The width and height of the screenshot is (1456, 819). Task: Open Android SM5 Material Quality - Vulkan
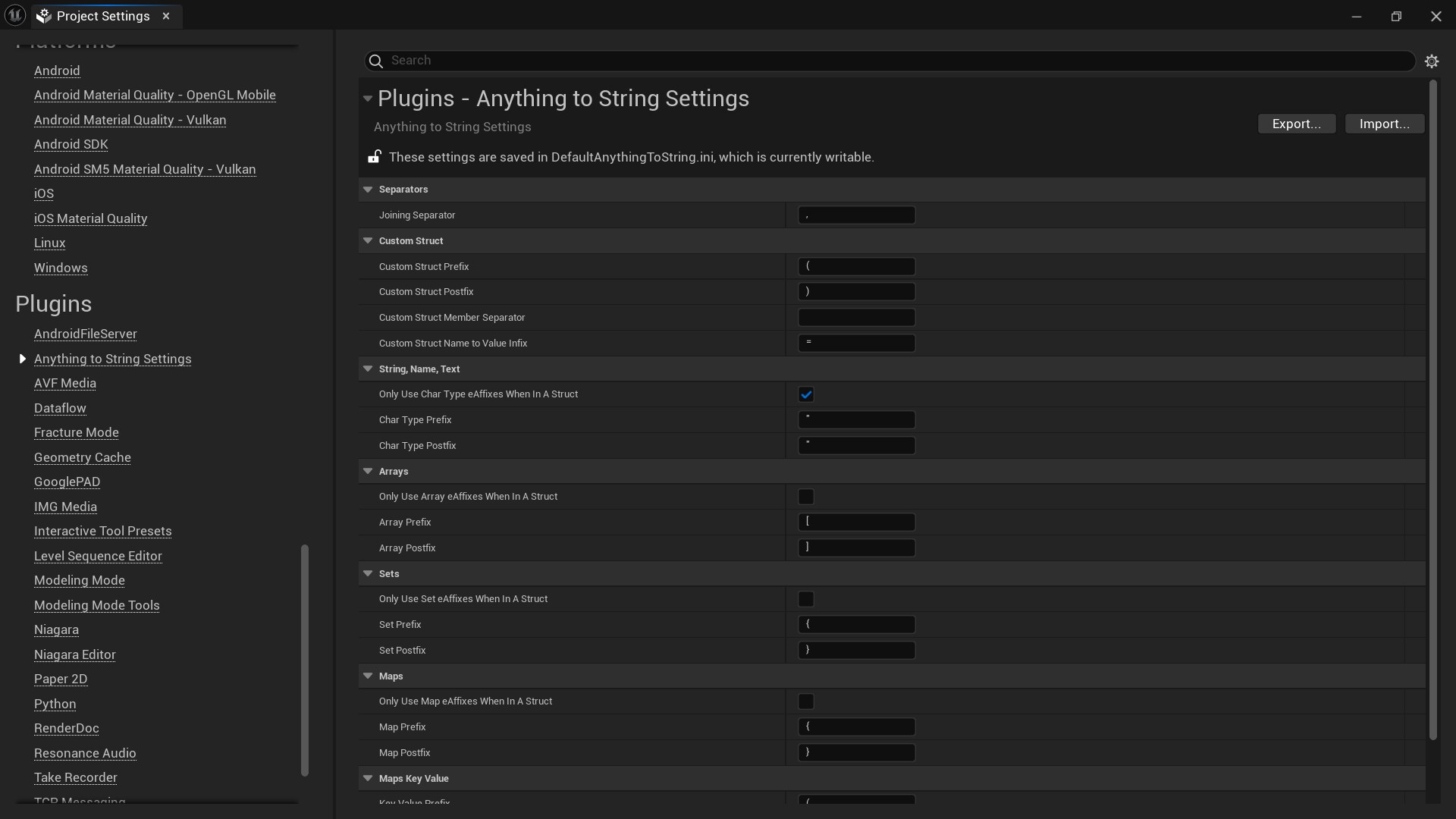[x=145, y=169]
